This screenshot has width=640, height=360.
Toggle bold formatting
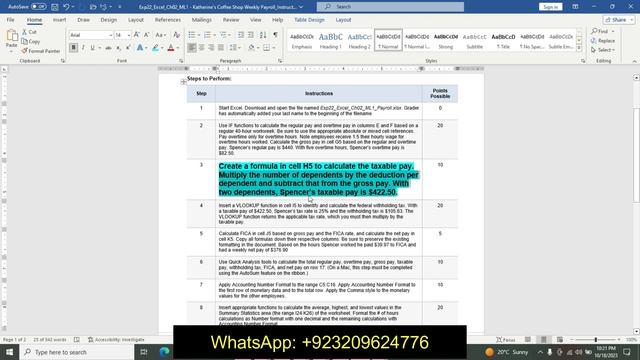(x=73, y=48)
